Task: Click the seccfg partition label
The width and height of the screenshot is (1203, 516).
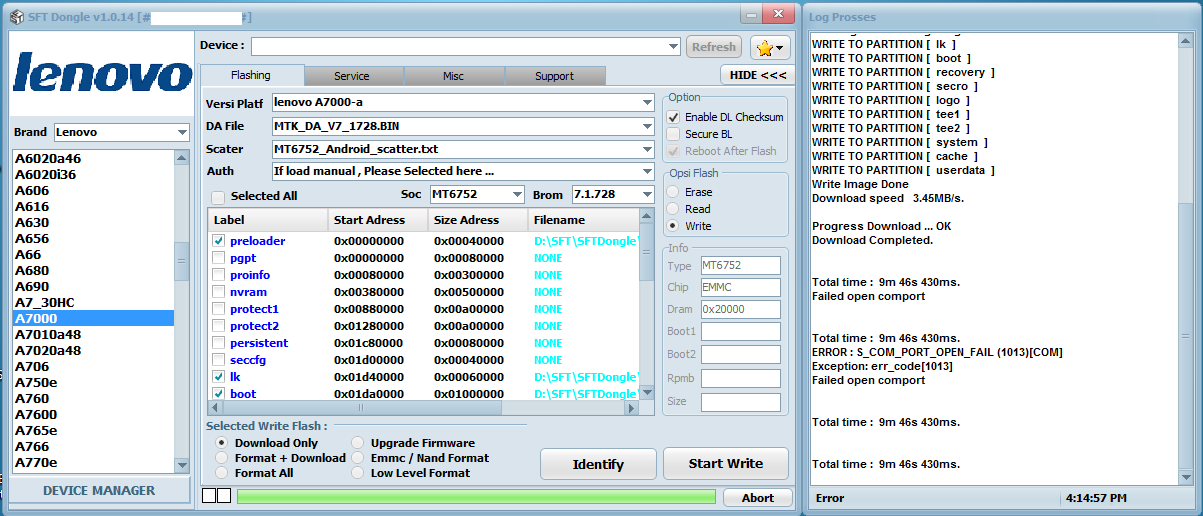Action: pyautogui.click(x=248, y=360)
